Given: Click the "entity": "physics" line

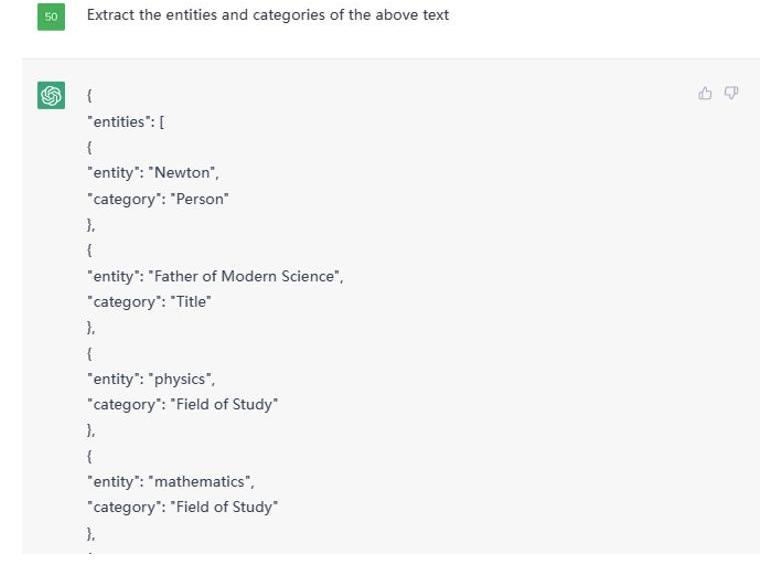Looking at the screenshot, I should coord(151,379).
